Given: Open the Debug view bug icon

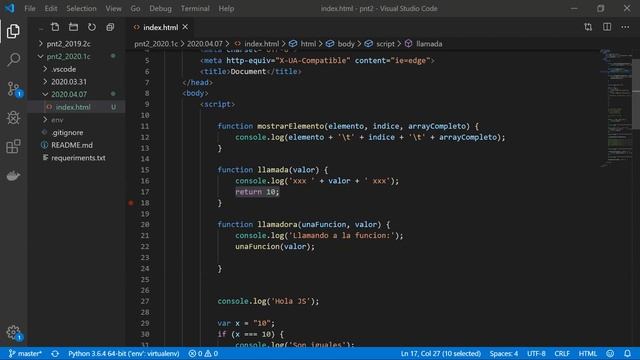Looking at the screenshot, I should click(x=13, y=118).
